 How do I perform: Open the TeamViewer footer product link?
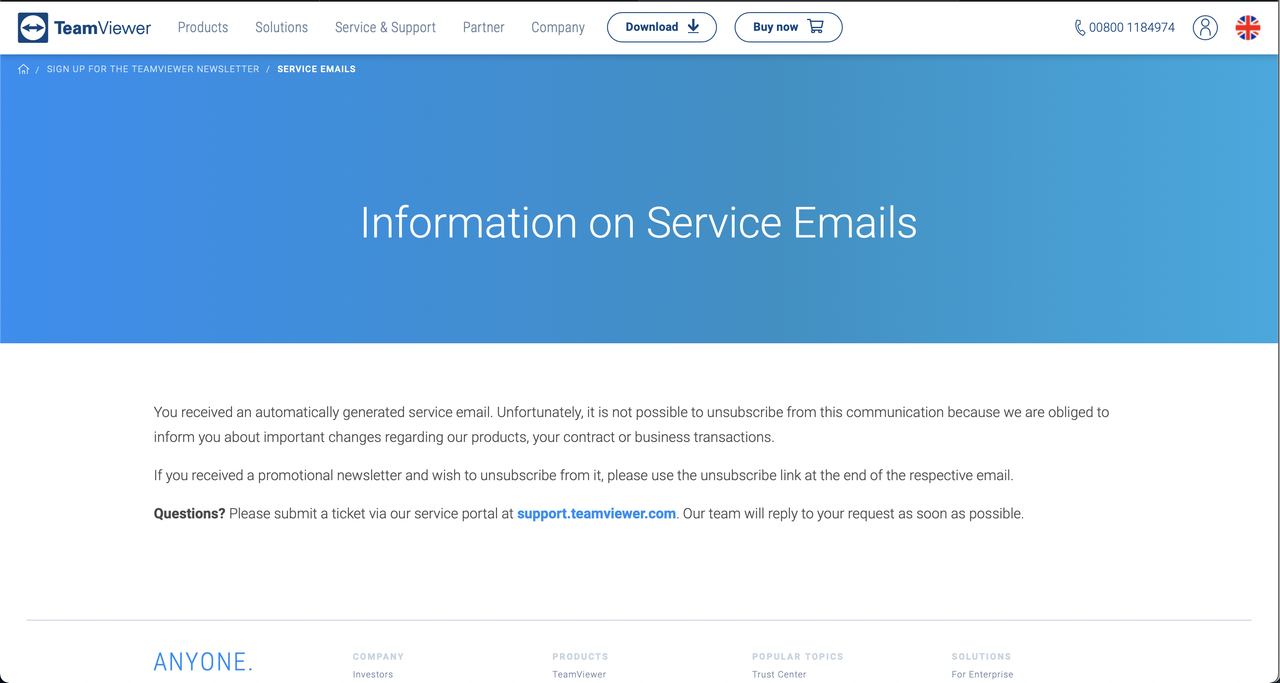click(579, 675)
